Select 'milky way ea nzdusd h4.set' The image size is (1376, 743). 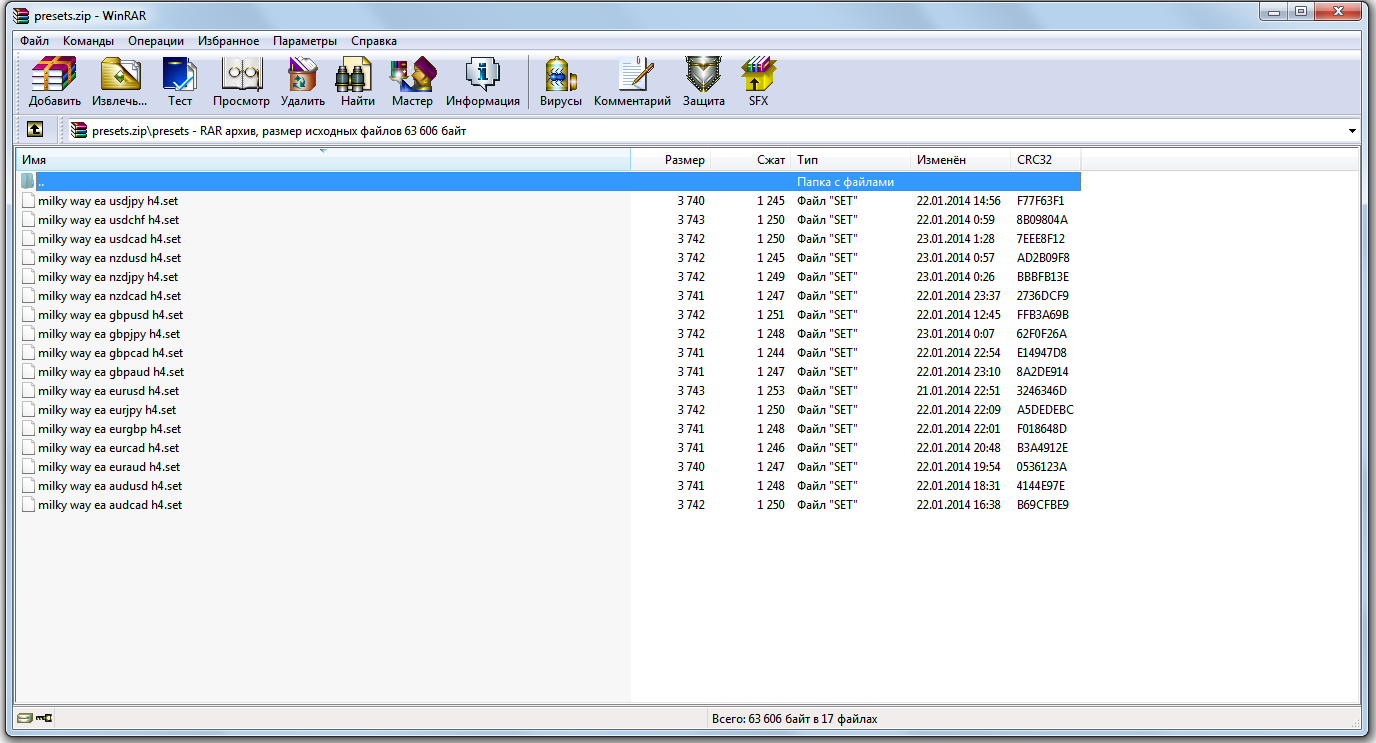pyautogui.click(x=109, y=258)
